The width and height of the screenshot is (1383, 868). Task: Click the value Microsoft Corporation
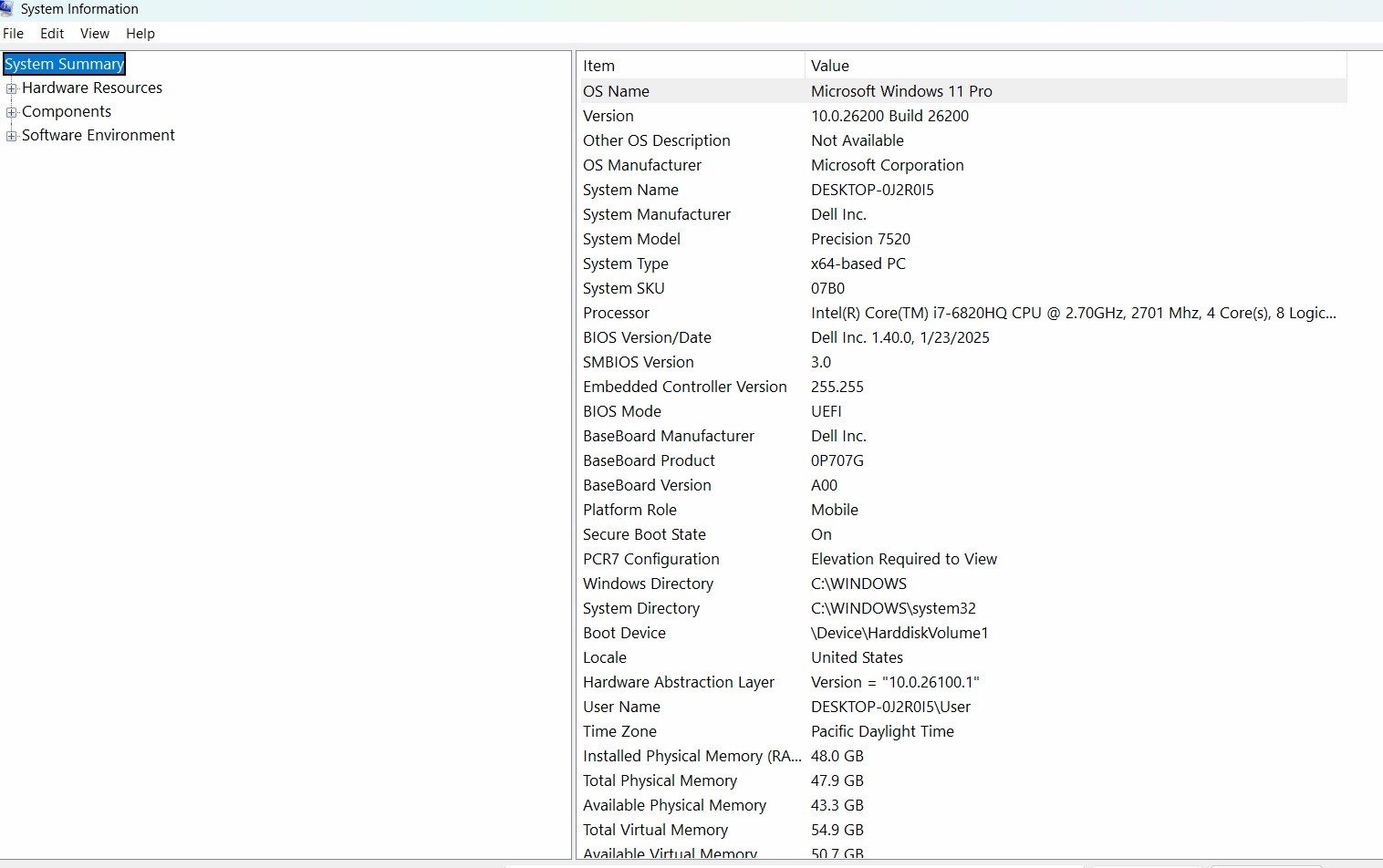click(x=888, y=165)
